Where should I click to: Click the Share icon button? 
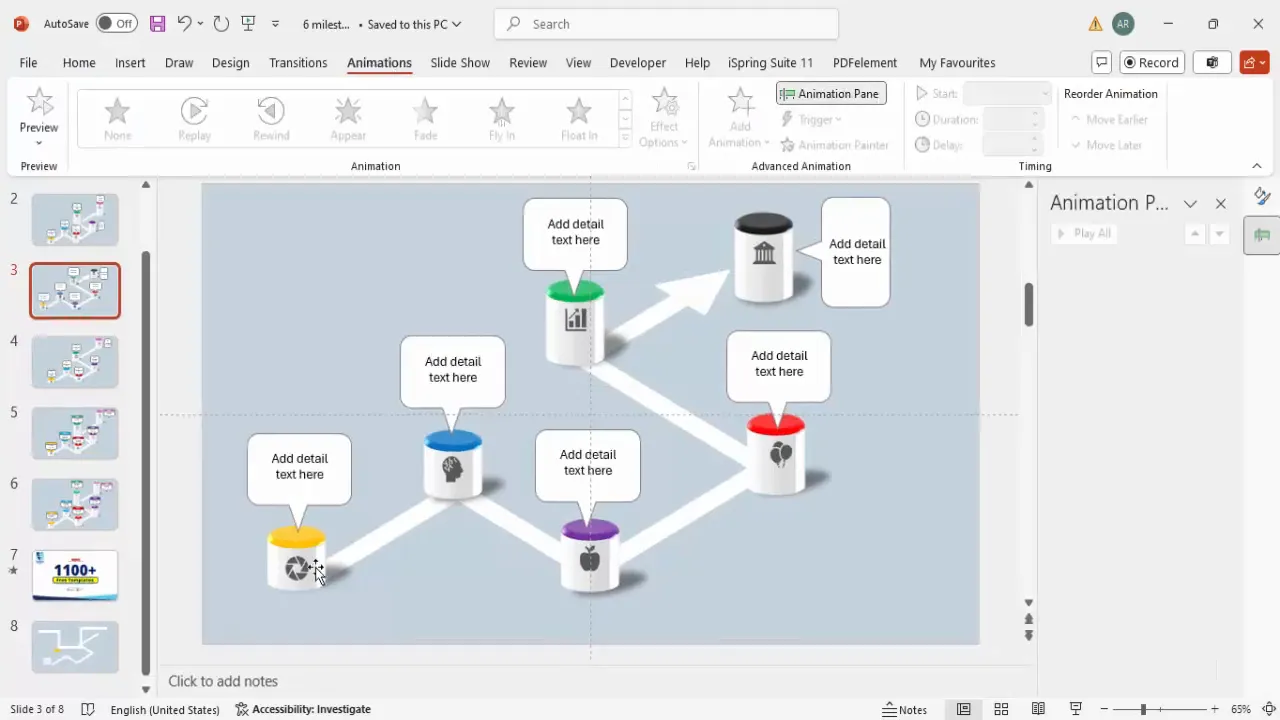tap(1254, 62)
